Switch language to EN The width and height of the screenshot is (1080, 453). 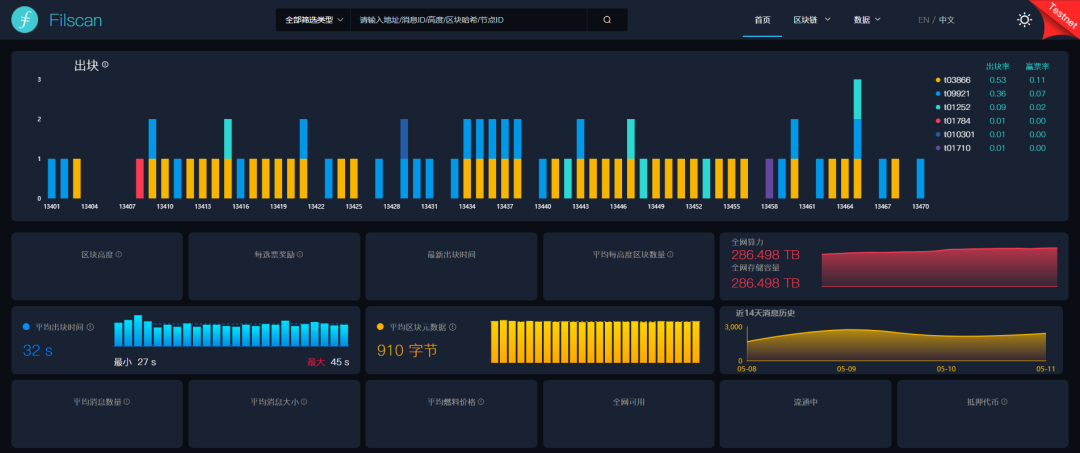(924, 20)
